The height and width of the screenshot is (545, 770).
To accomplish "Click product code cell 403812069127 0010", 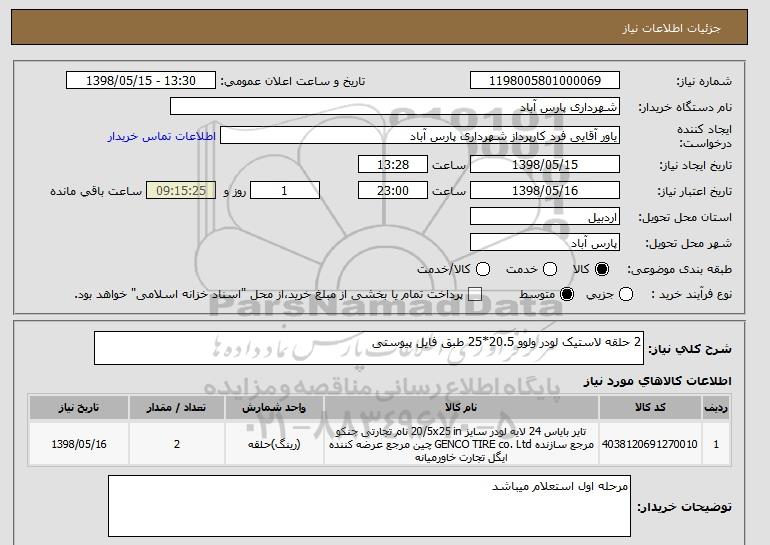I will pos(650,444).
